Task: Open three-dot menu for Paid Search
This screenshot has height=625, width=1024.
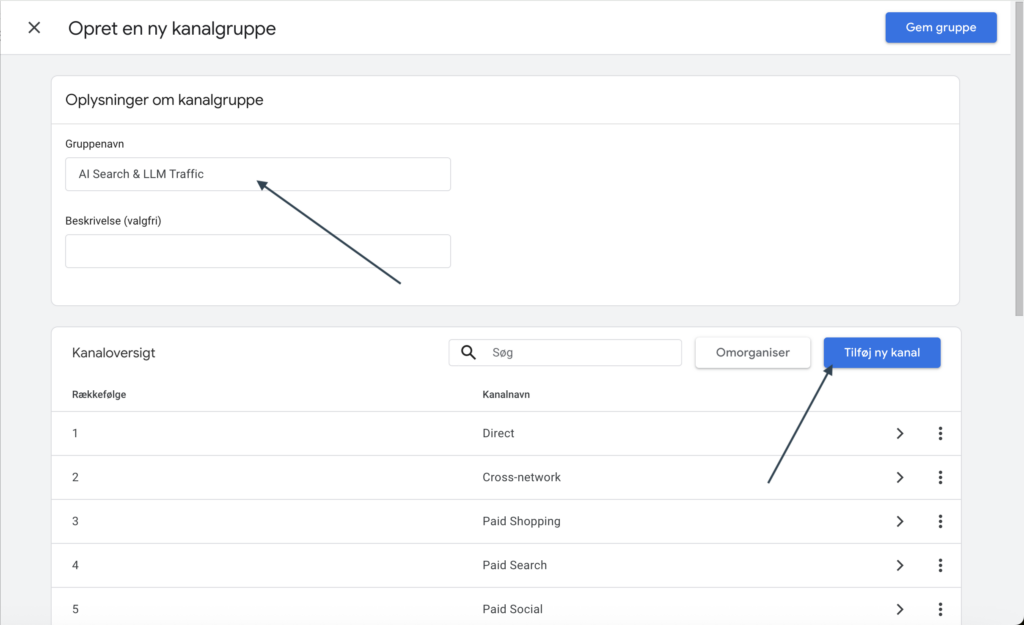Action: pyautogui.click(x=940, y=565)
